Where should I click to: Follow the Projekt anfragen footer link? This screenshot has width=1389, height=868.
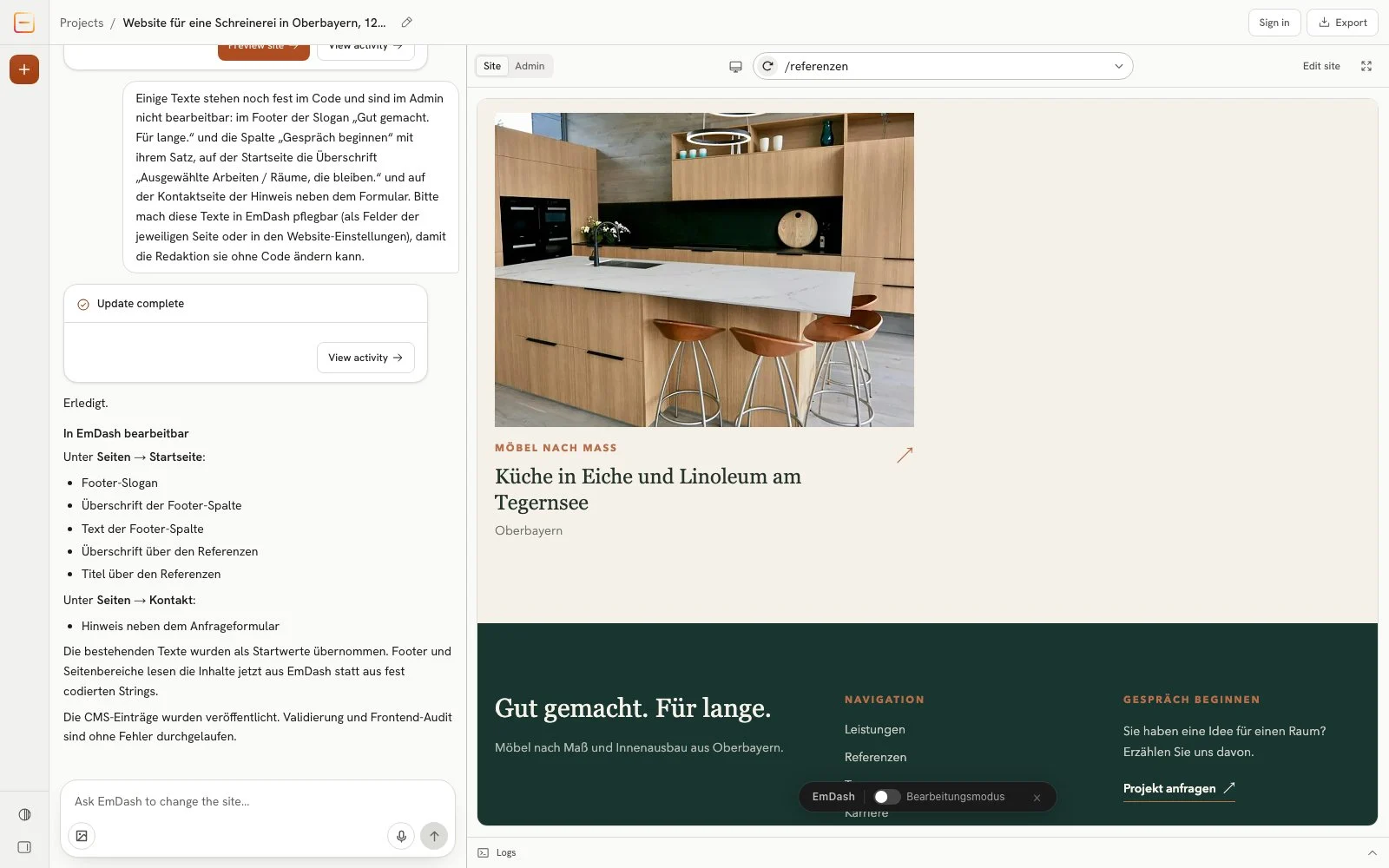[x=1178, y=789]
